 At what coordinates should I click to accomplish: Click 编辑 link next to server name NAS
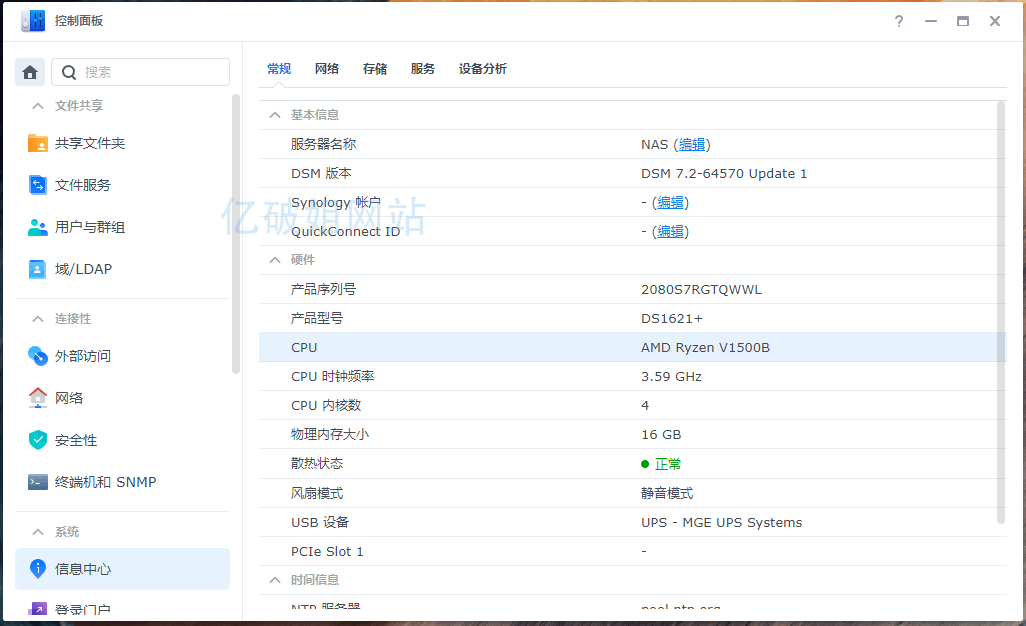pos(692,145)
